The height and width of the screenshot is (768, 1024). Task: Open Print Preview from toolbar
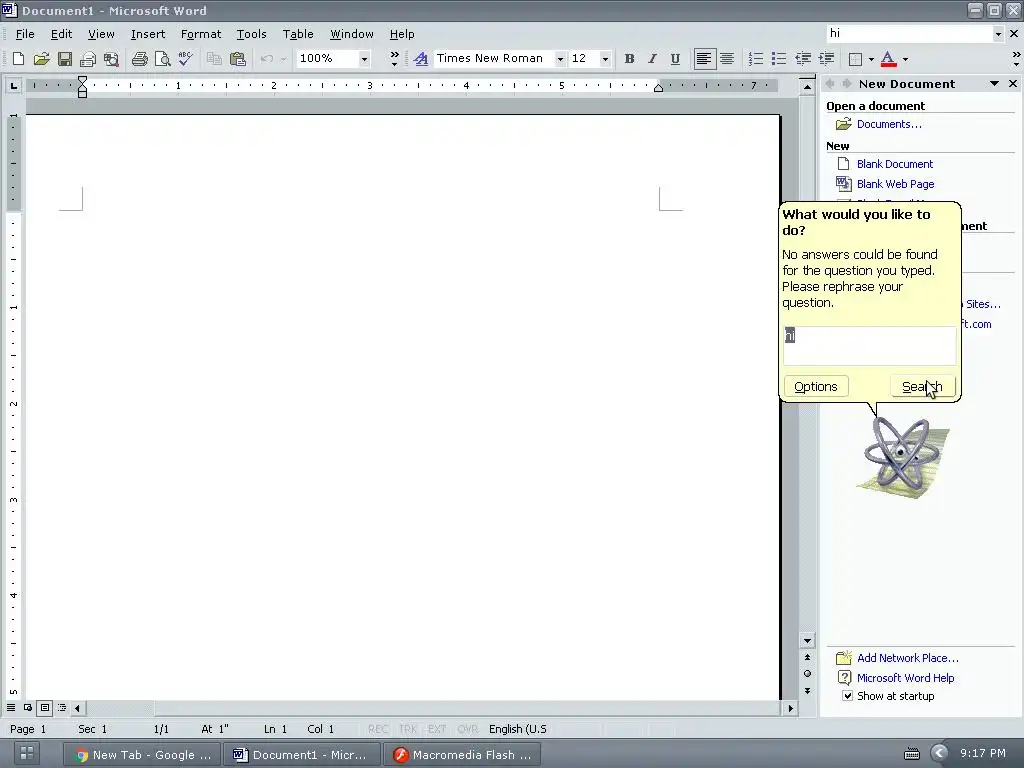click(x=162, y=59)
